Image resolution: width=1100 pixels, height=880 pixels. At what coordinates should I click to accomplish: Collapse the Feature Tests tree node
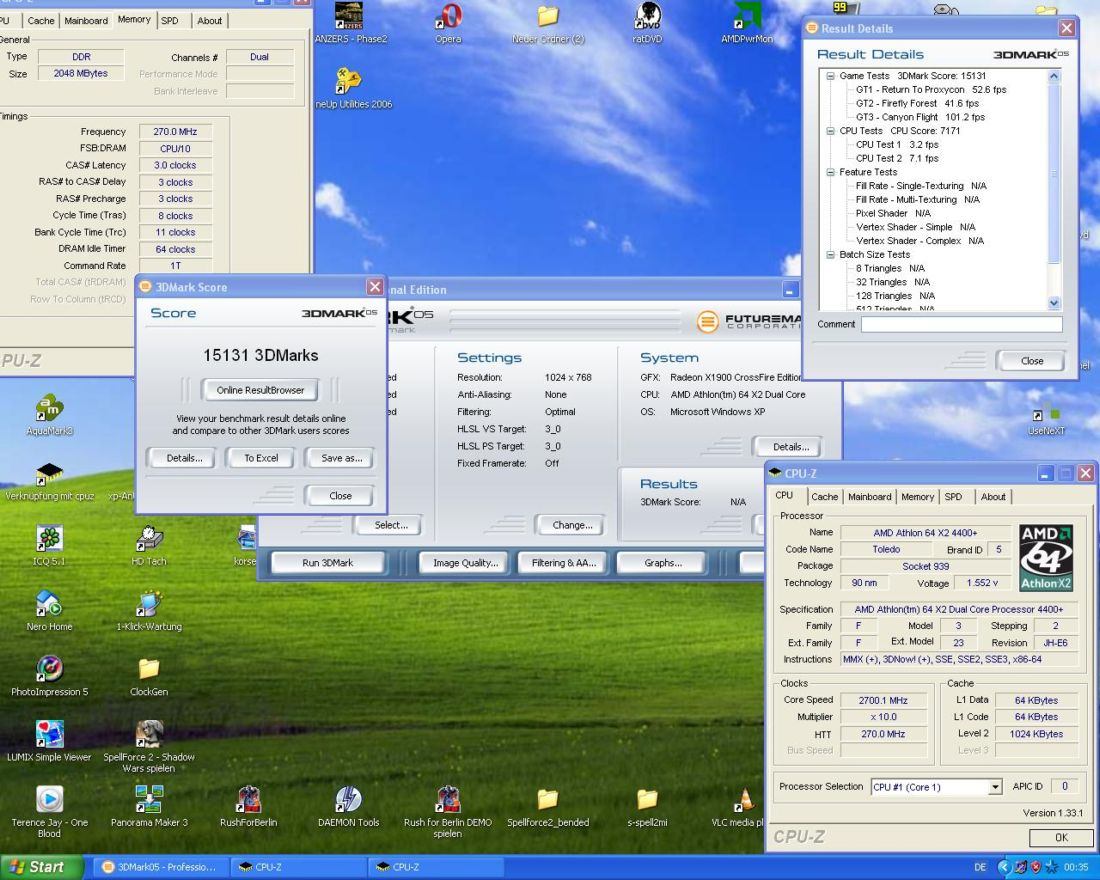point(831,172)
